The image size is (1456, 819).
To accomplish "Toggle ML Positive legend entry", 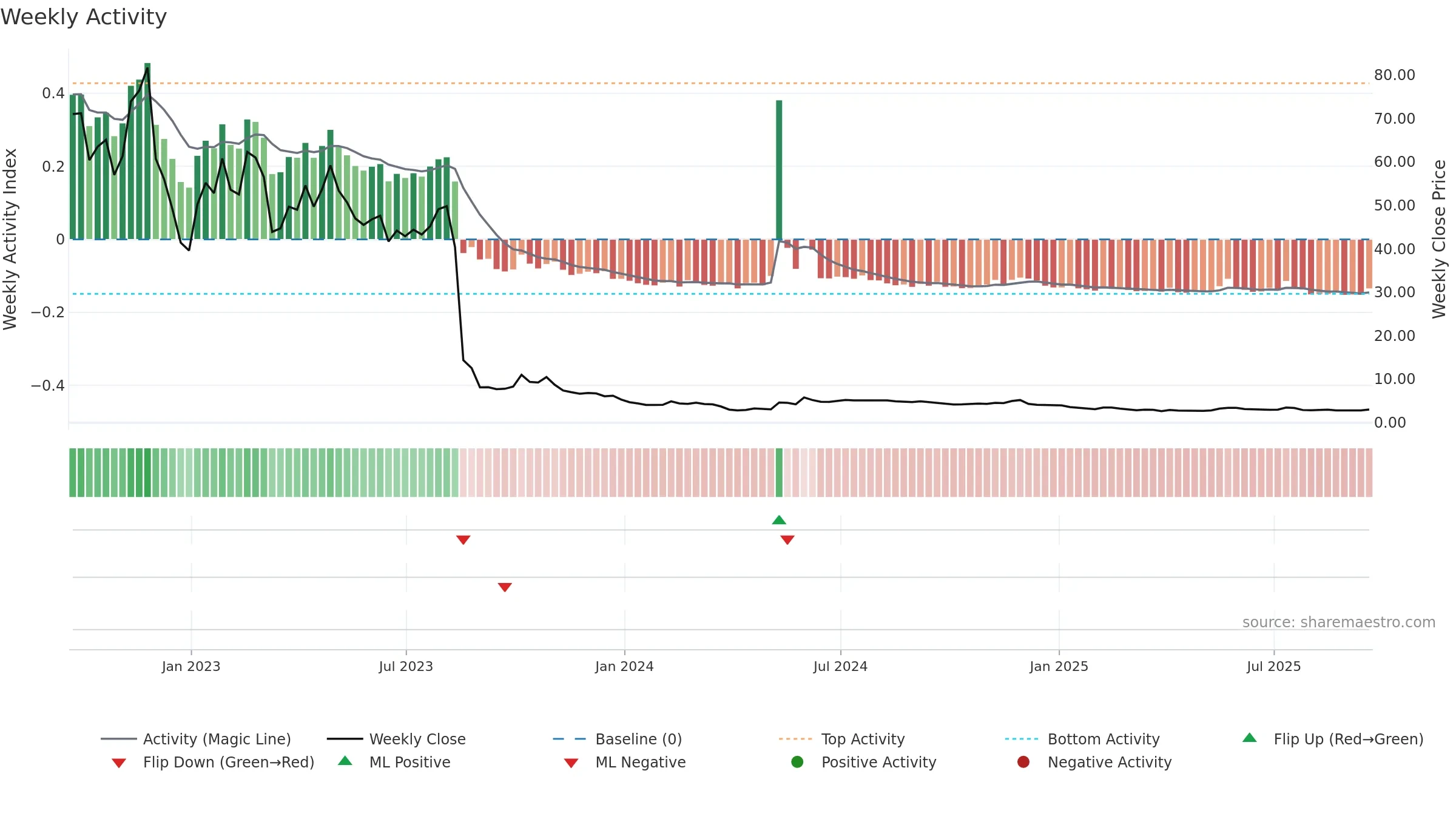I will [x=394, y=762].
